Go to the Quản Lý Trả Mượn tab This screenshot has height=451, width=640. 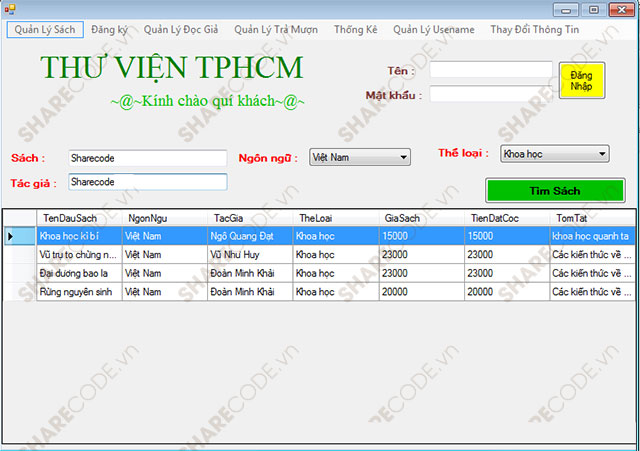[276, 30]
